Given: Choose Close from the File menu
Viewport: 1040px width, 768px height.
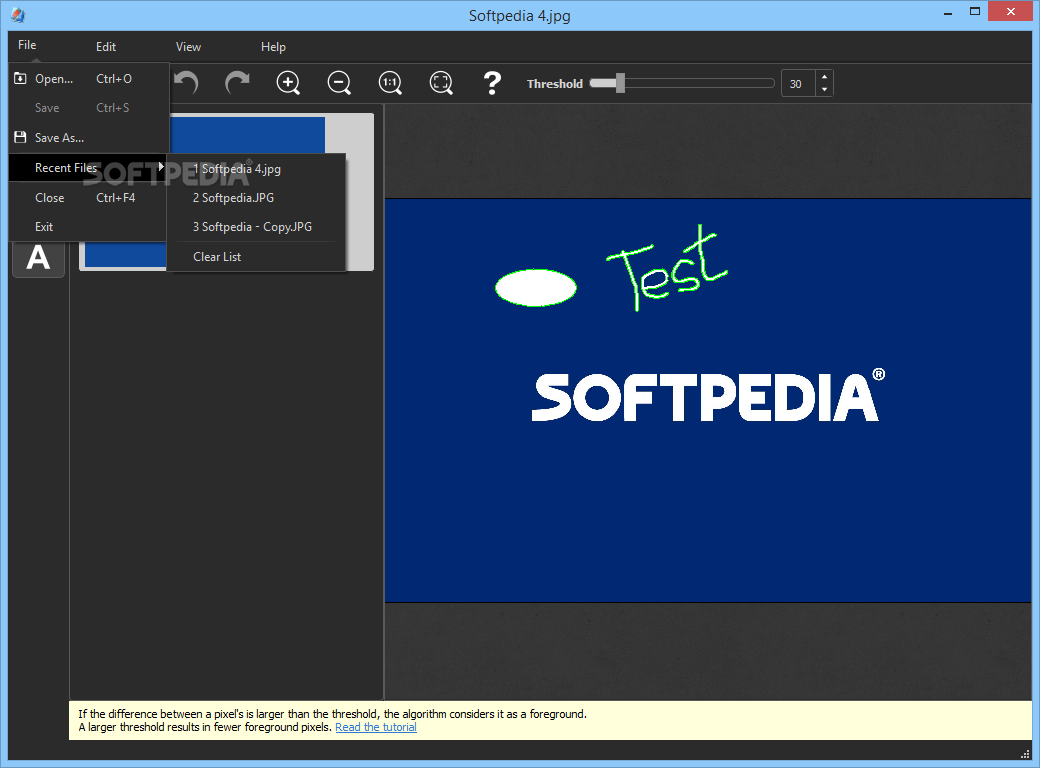Looking at the screenshot, I should (x=89, y=198).
